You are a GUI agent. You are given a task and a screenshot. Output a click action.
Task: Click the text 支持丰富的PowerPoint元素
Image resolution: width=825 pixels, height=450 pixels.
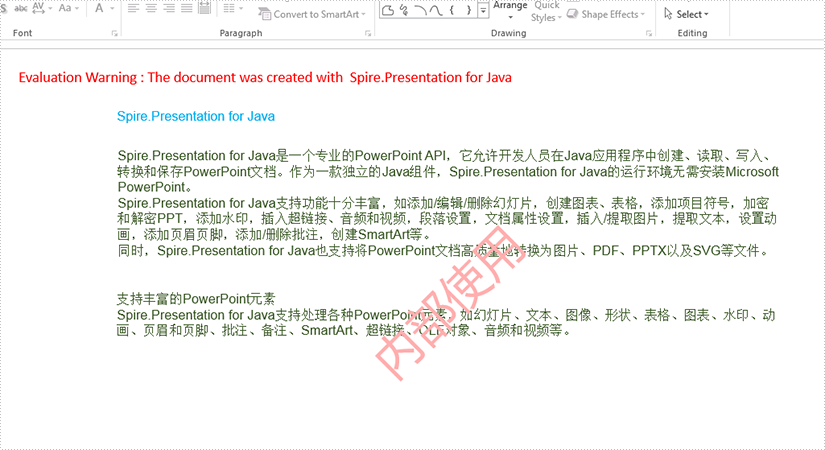pyautogui.click(x=196, y=298)
